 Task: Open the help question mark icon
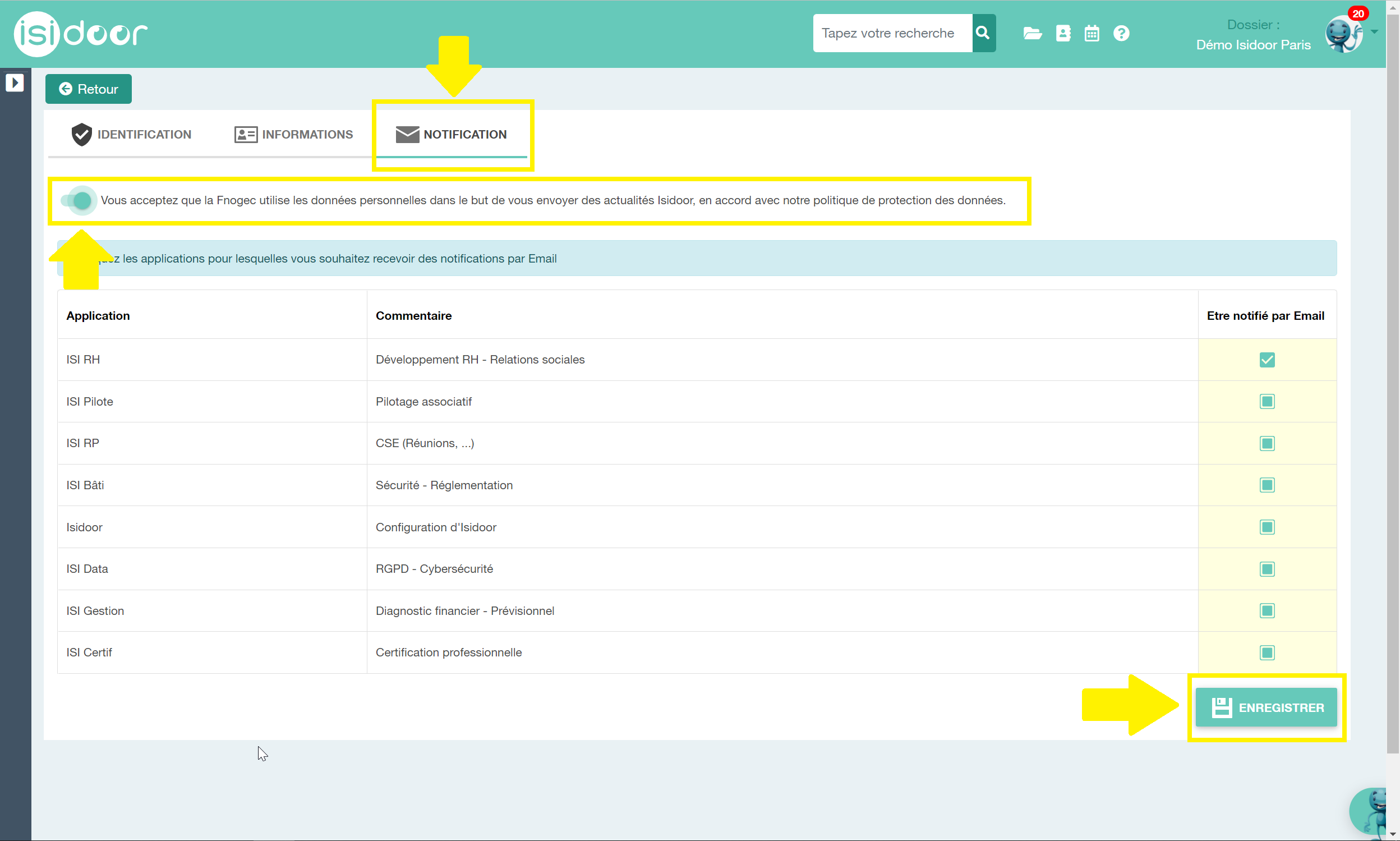click(x=1121, y=34)
